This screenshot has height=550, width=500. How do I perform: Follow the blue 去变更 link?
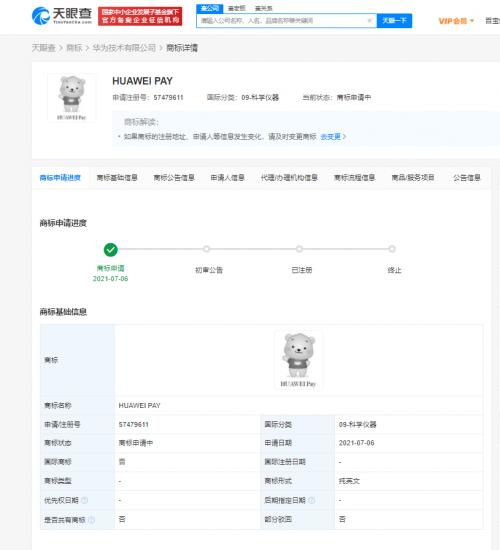(333, 136)
